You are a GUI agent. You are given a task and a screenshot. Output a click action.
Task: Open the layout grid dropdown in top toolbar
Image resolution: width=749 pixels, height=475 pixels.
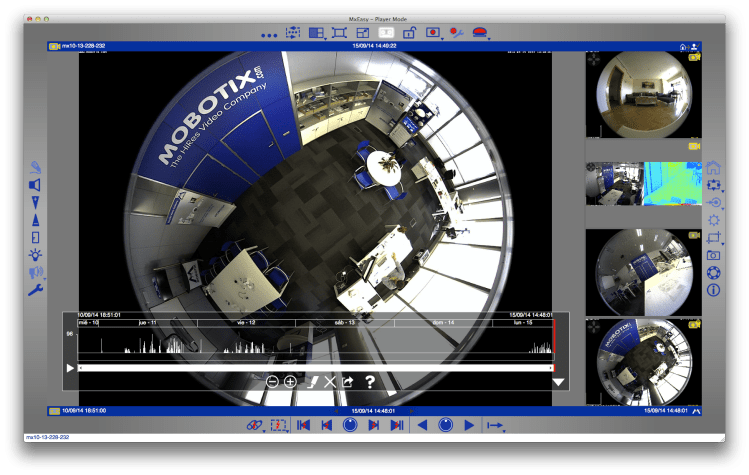click(316, 33)
